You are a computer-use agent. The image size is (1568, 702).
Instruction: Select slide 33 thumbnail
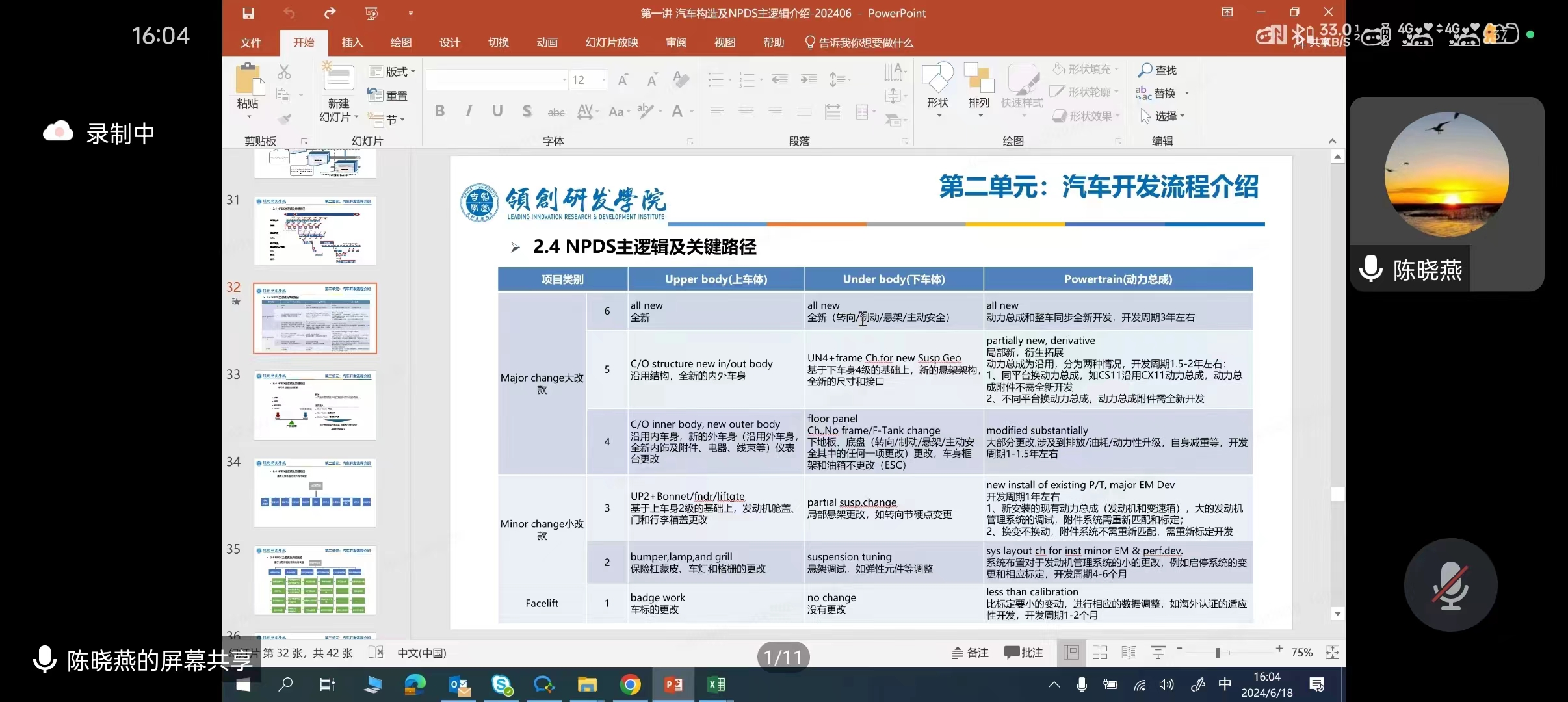(x=315, y=406)
